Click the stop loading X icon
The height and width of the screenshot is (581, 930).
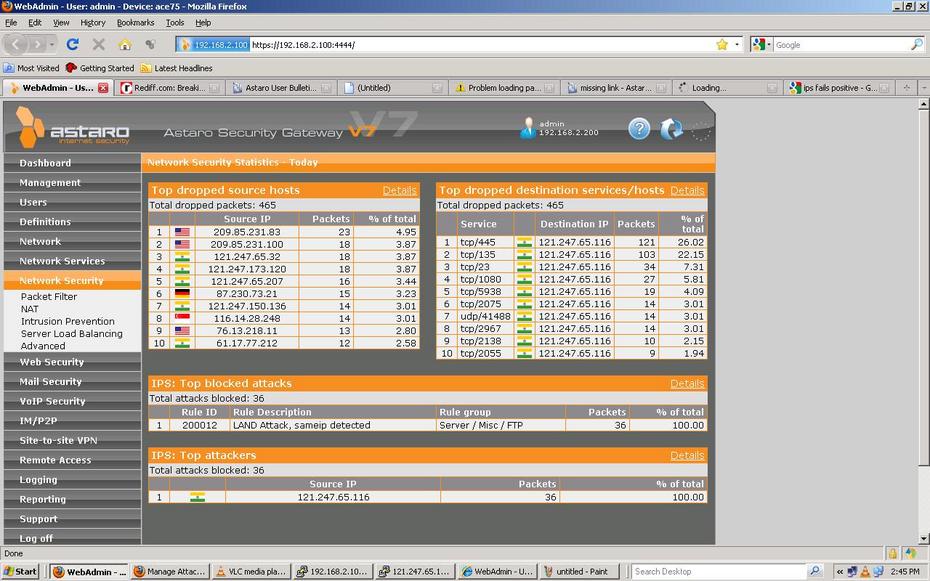click(99, 44)
